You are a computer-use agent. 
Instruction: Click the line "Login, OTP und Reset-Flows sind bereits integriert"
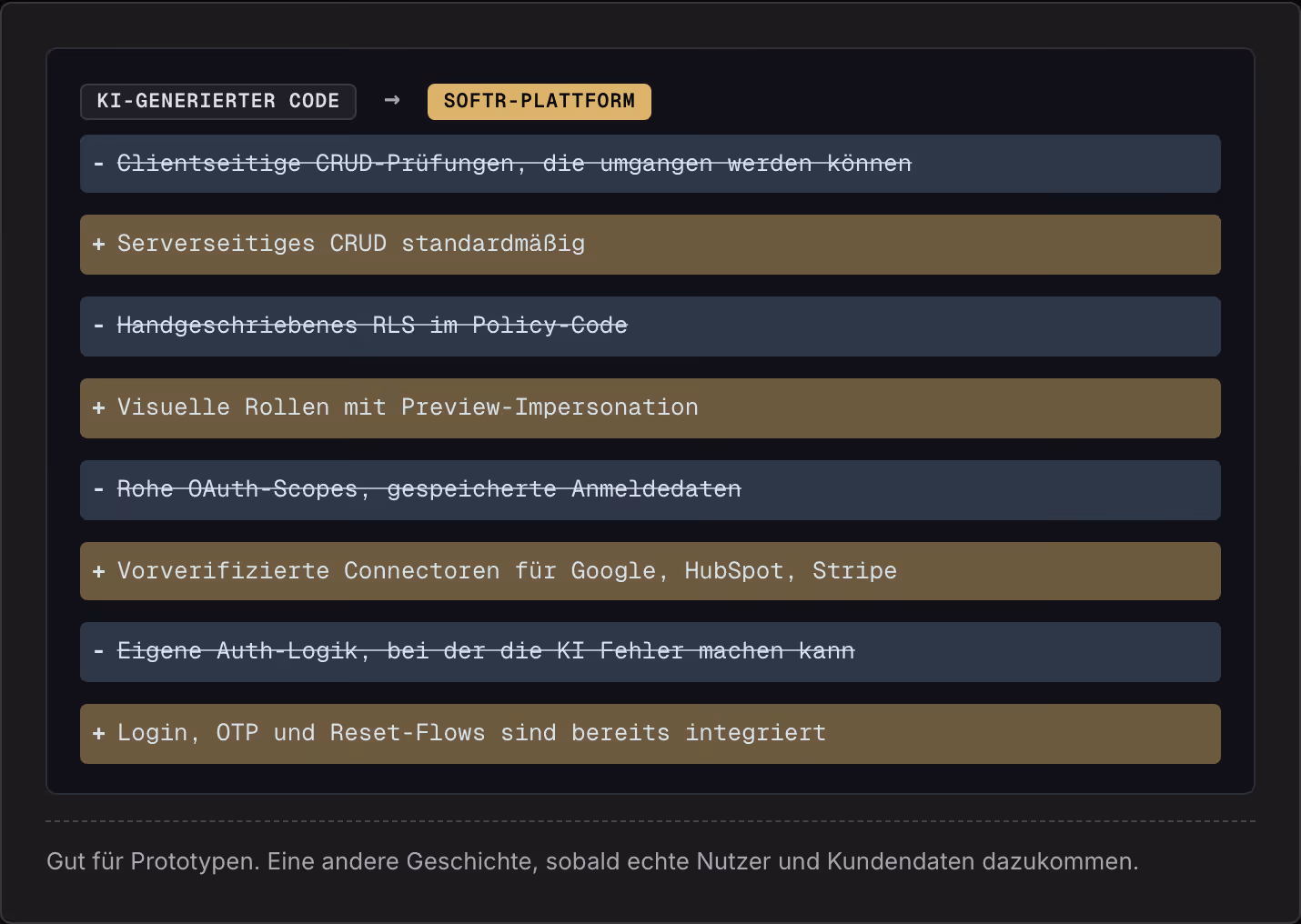[x=650, y=734]
